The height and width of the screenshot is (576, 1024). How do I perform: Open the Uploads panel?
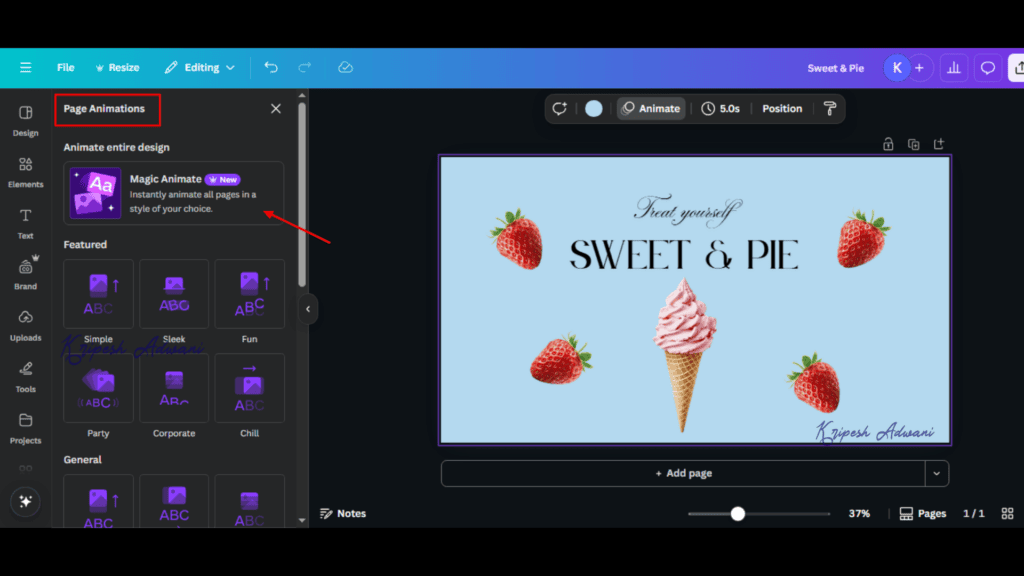(25, 325)
